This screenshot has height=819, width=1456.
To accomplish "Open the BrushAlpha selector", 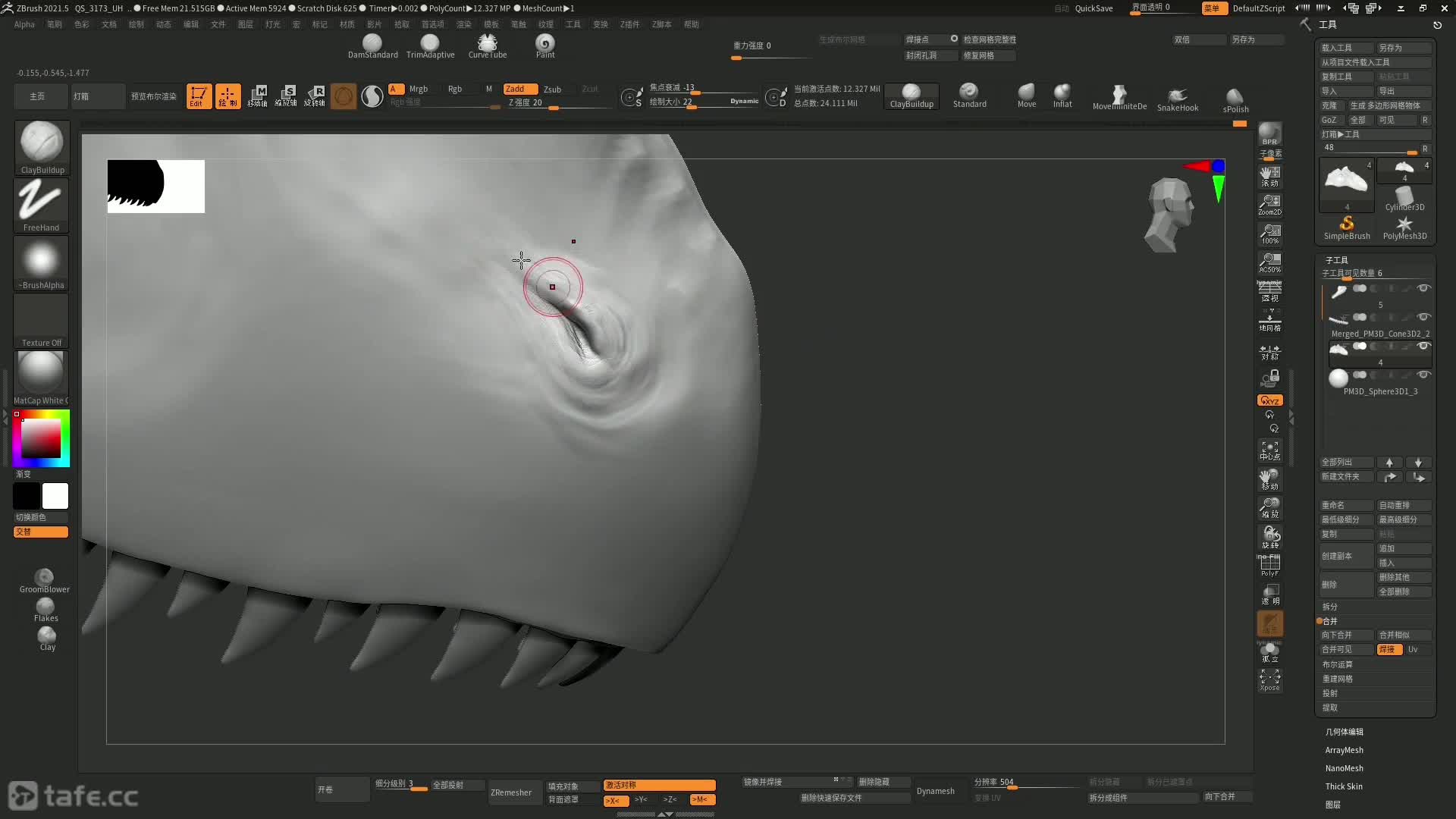I will pyautogui.click(x=42, y=263).
